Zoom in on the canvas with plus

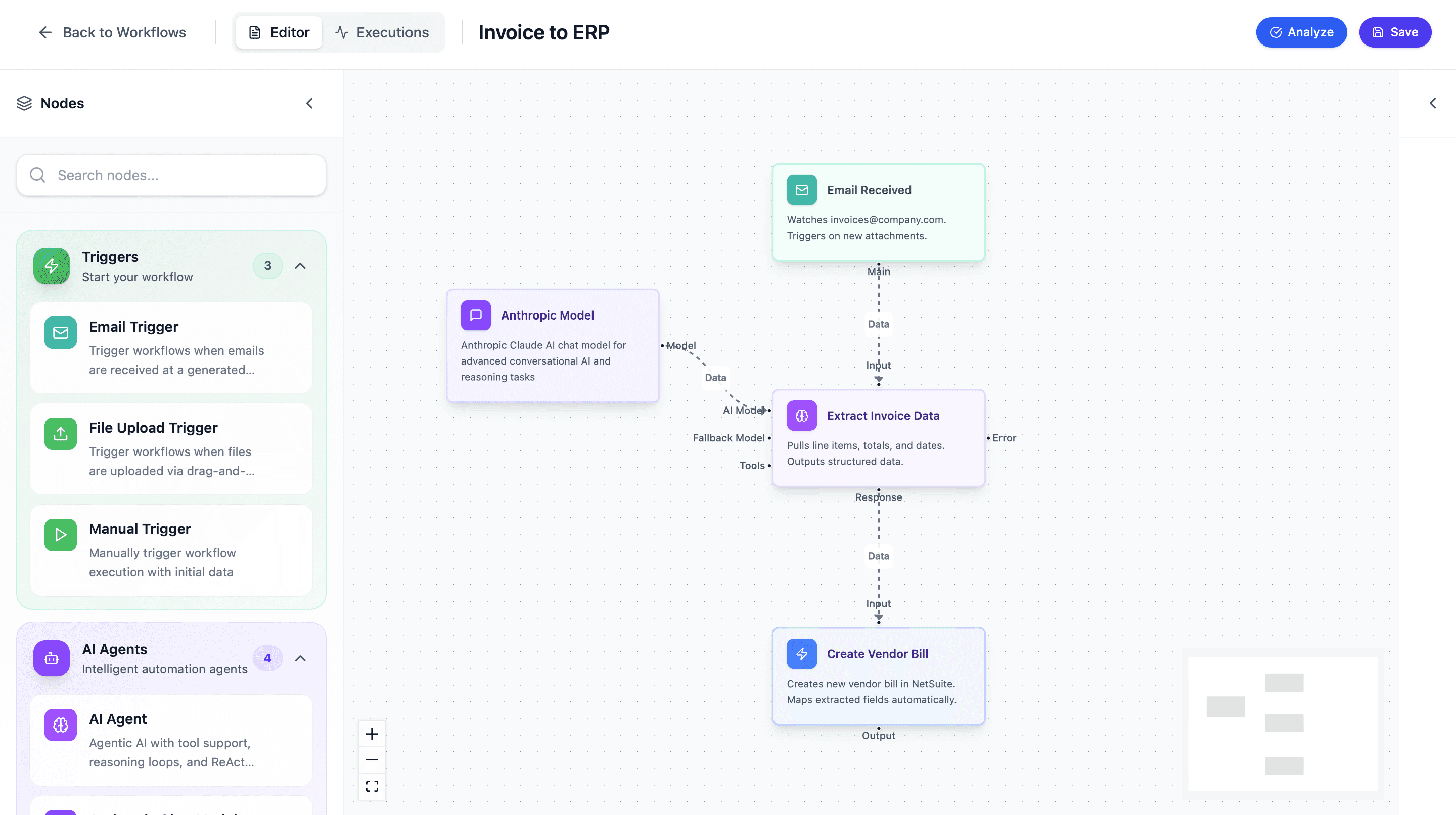click(x=372, y=734)
